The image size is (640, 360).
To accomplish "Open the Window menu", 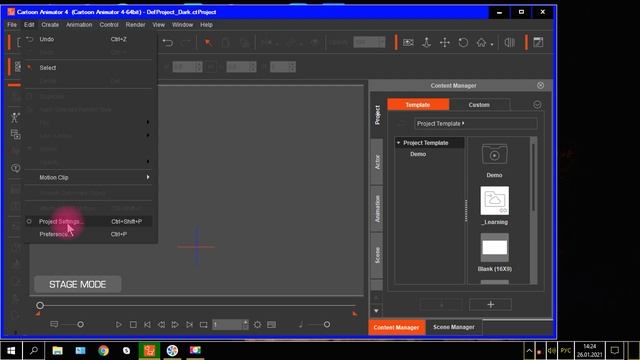I will tap(182, 24).
